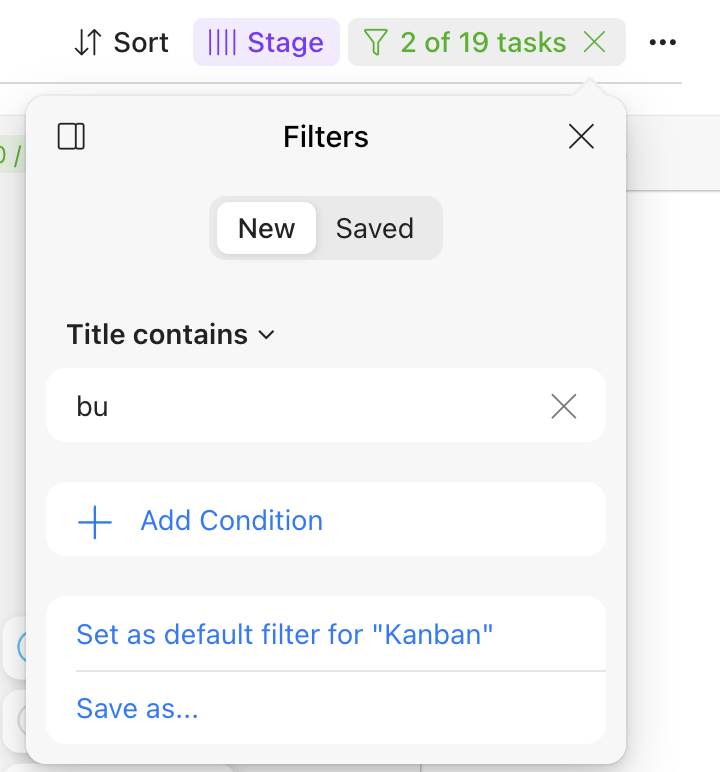Click the filter text field containing "bu"
This screenshot has width=720, height=772.
pos(300,406)
